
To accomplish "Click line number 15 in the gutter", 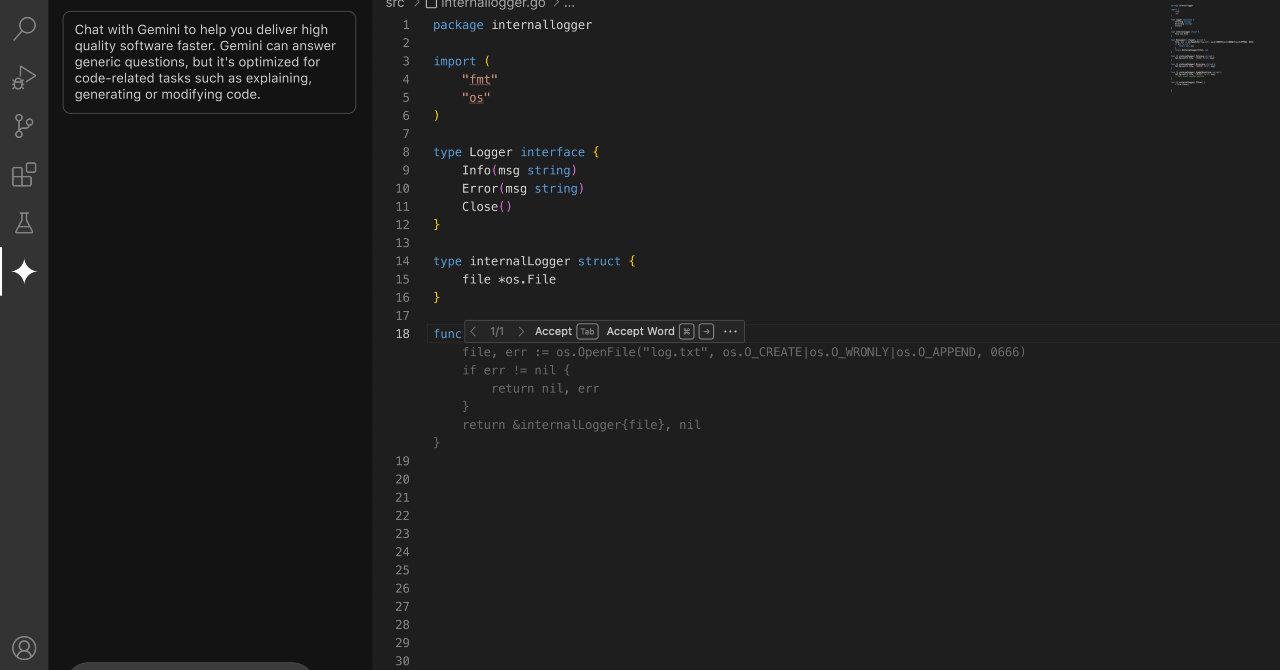I will [x=402, y=279].
